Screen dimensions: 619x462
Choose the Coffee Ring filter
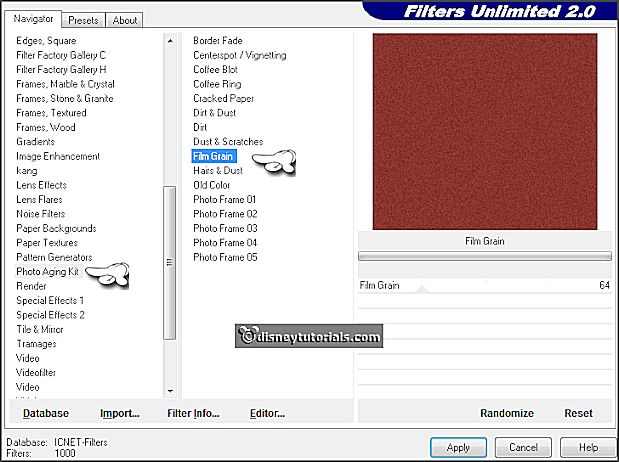218,84
